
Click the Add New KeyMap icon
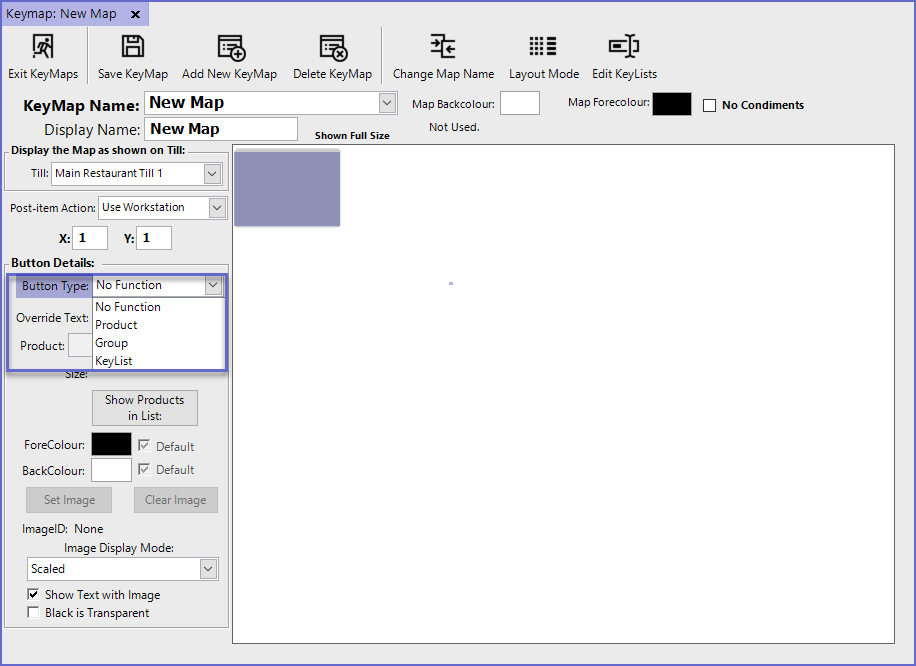tap(230, 47)
